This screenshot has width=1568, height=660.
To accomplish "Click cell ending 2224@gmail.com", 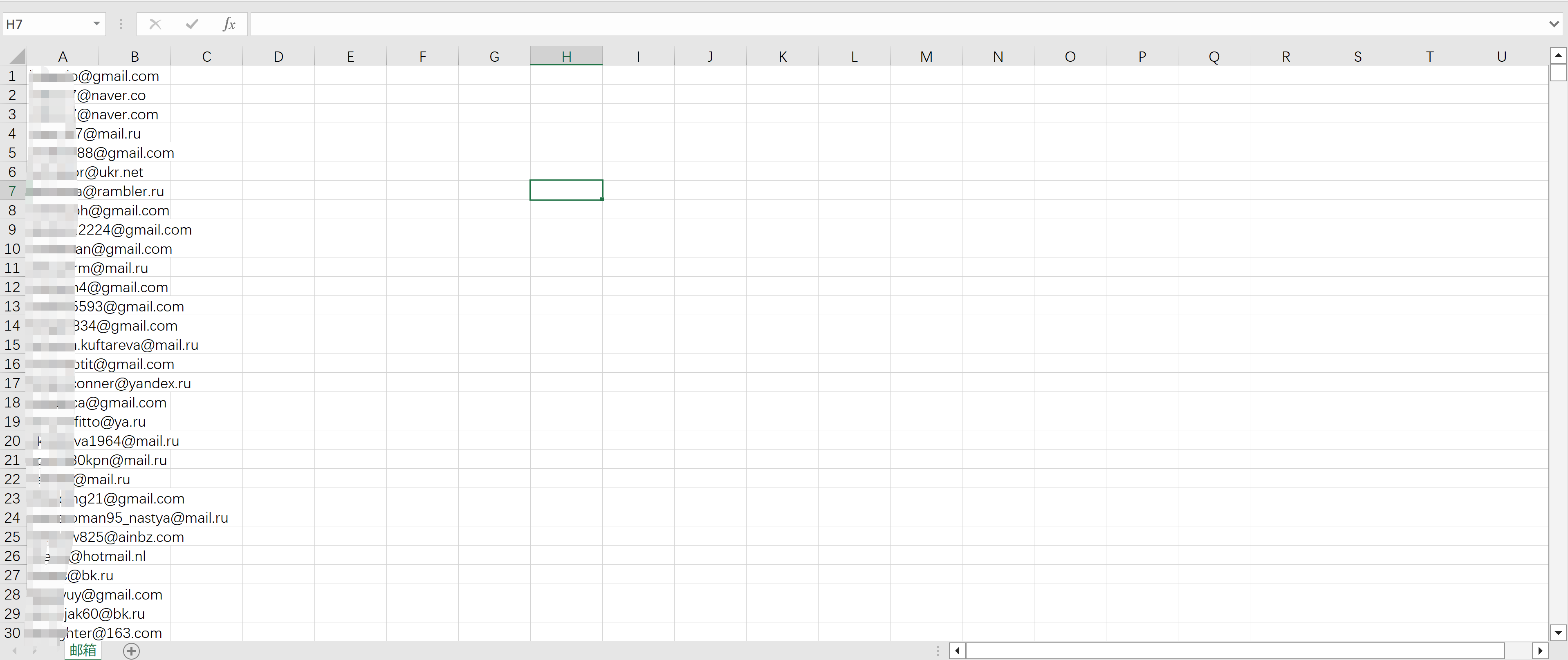I will pos(63,229).
